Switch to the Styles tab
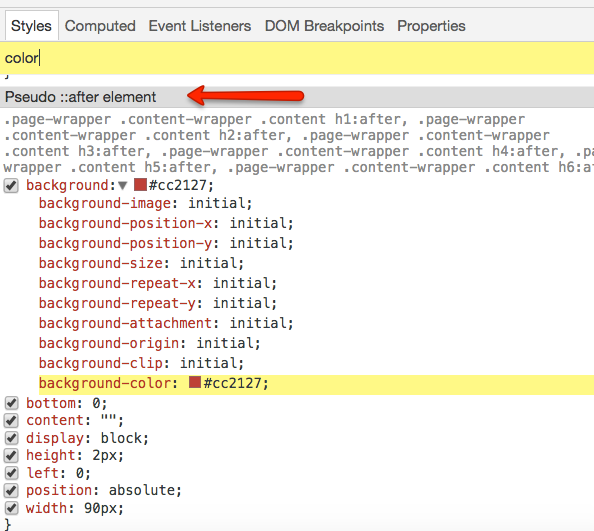 tap(31, 26)
